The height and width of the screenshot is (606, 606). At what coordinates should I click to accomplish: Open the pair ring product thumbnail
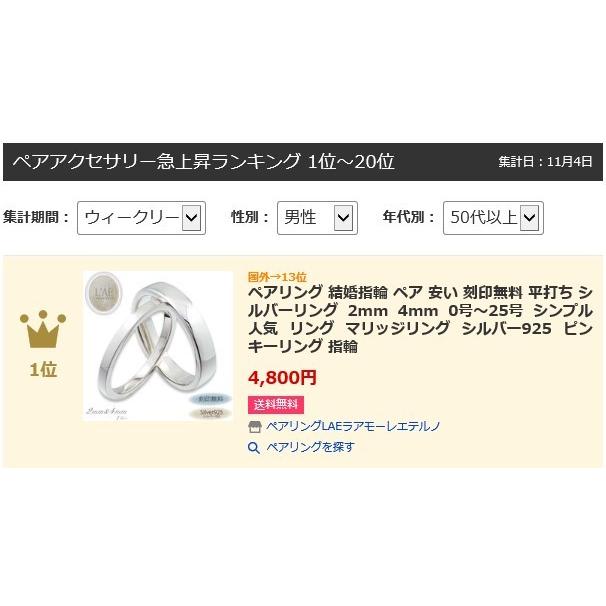click(158, 346)
